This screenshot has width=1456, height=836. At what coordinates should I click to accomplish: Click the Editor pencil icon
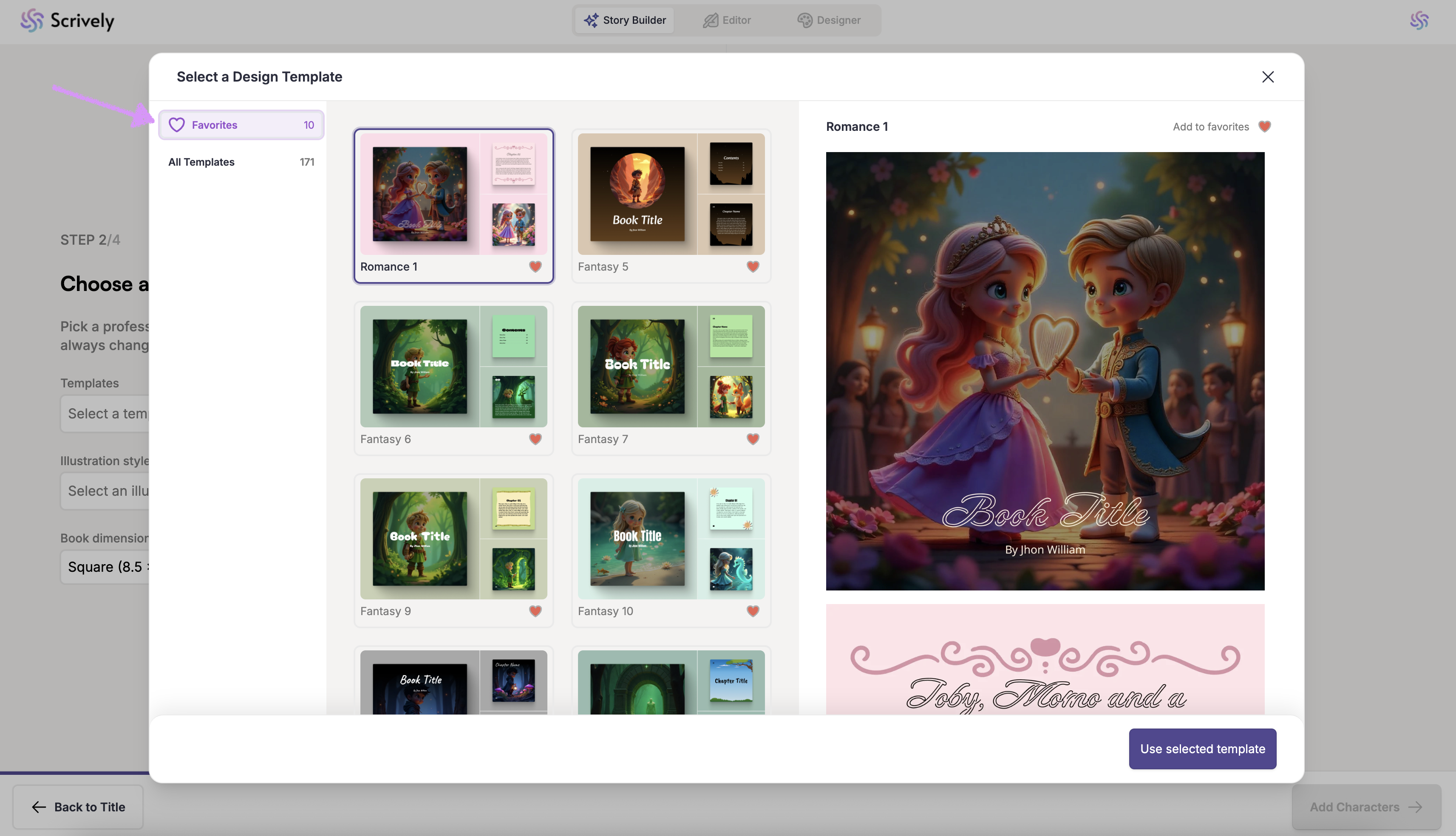pyautogui.click(x=711, y=20)
